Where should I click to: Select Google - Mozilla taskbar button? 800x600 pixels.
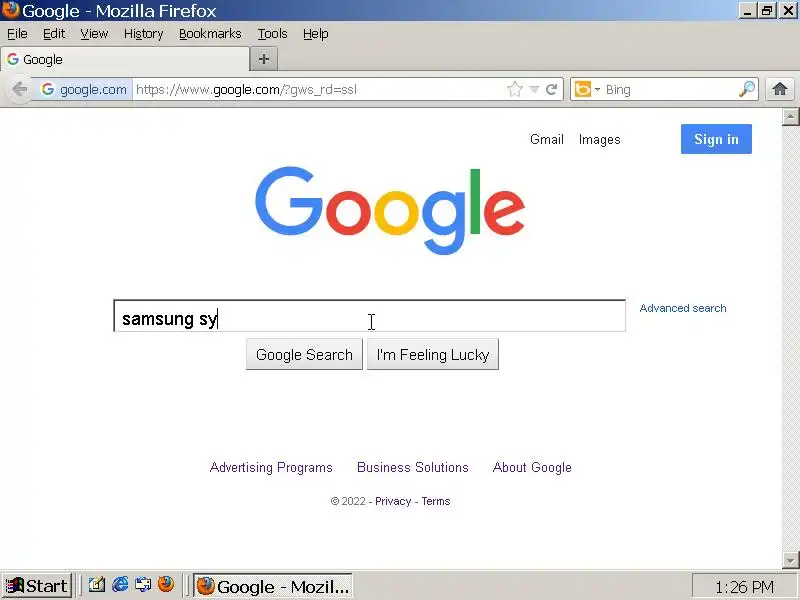tap(273, 586)
